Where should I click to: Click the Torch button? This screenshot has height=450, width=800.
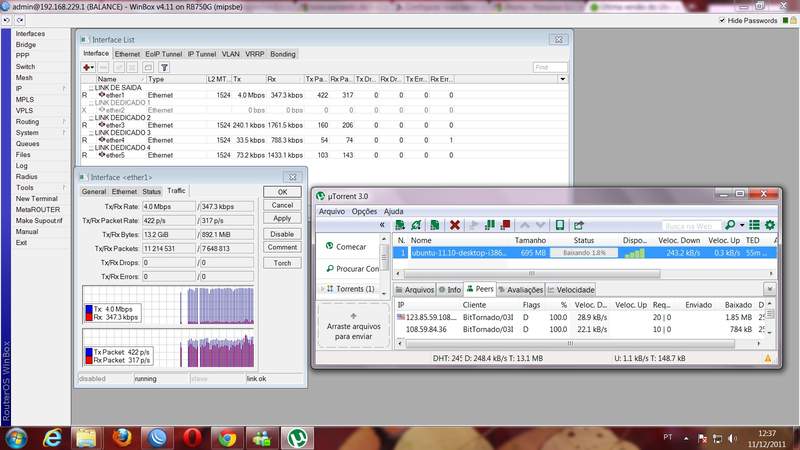click(x=282, y=263)
